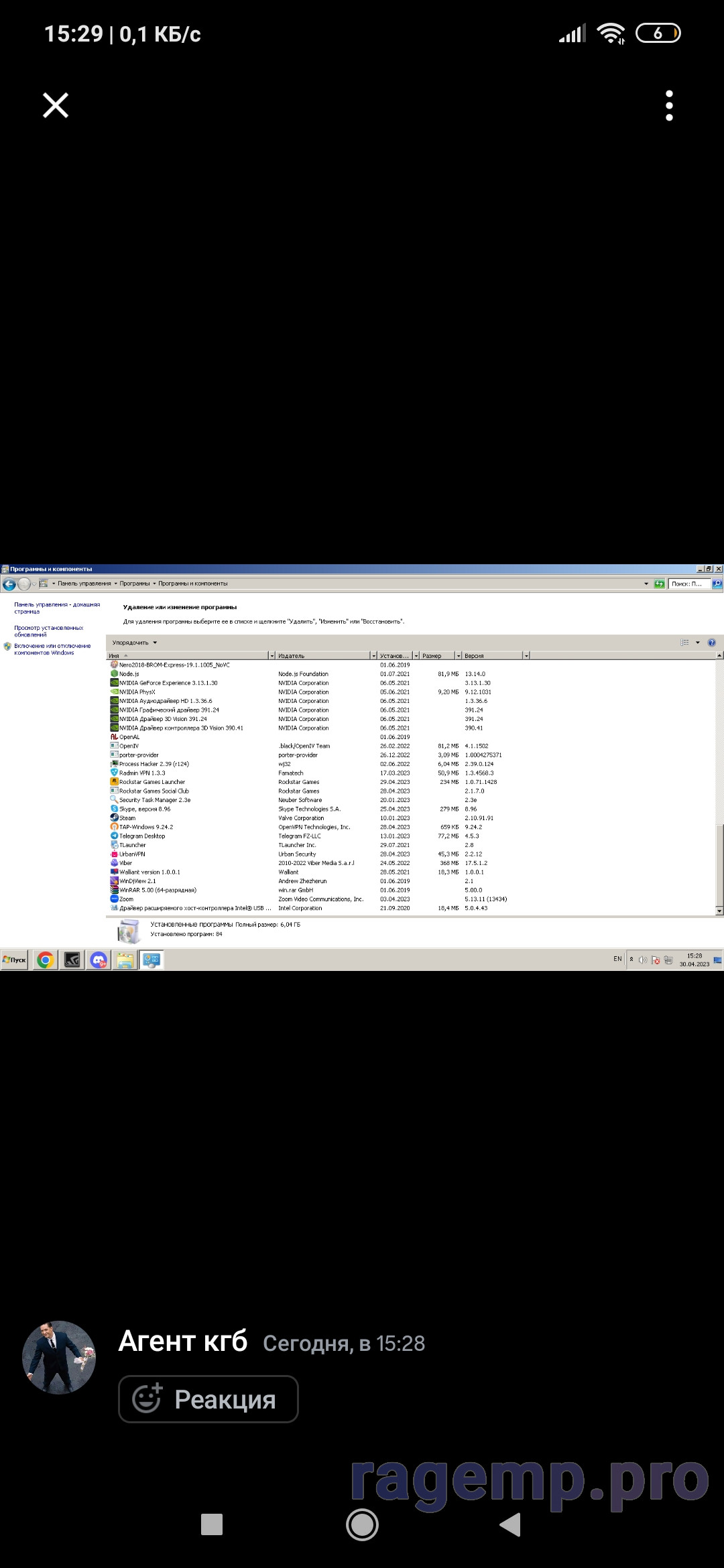Click the Программы breadcrumb
Screen dimensions: 724x1568
[x=135, y=584]
